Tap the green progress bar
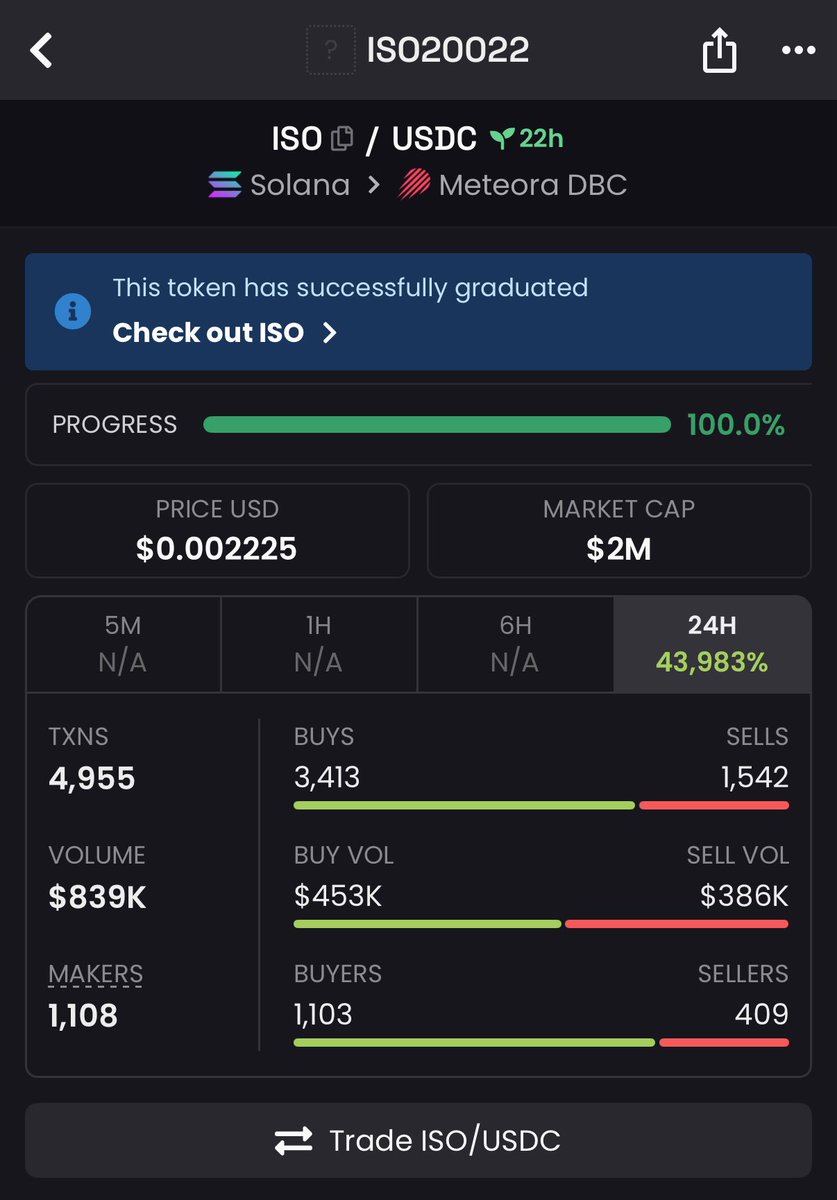This screenshot has height=1200, width=837. (437, 425)
